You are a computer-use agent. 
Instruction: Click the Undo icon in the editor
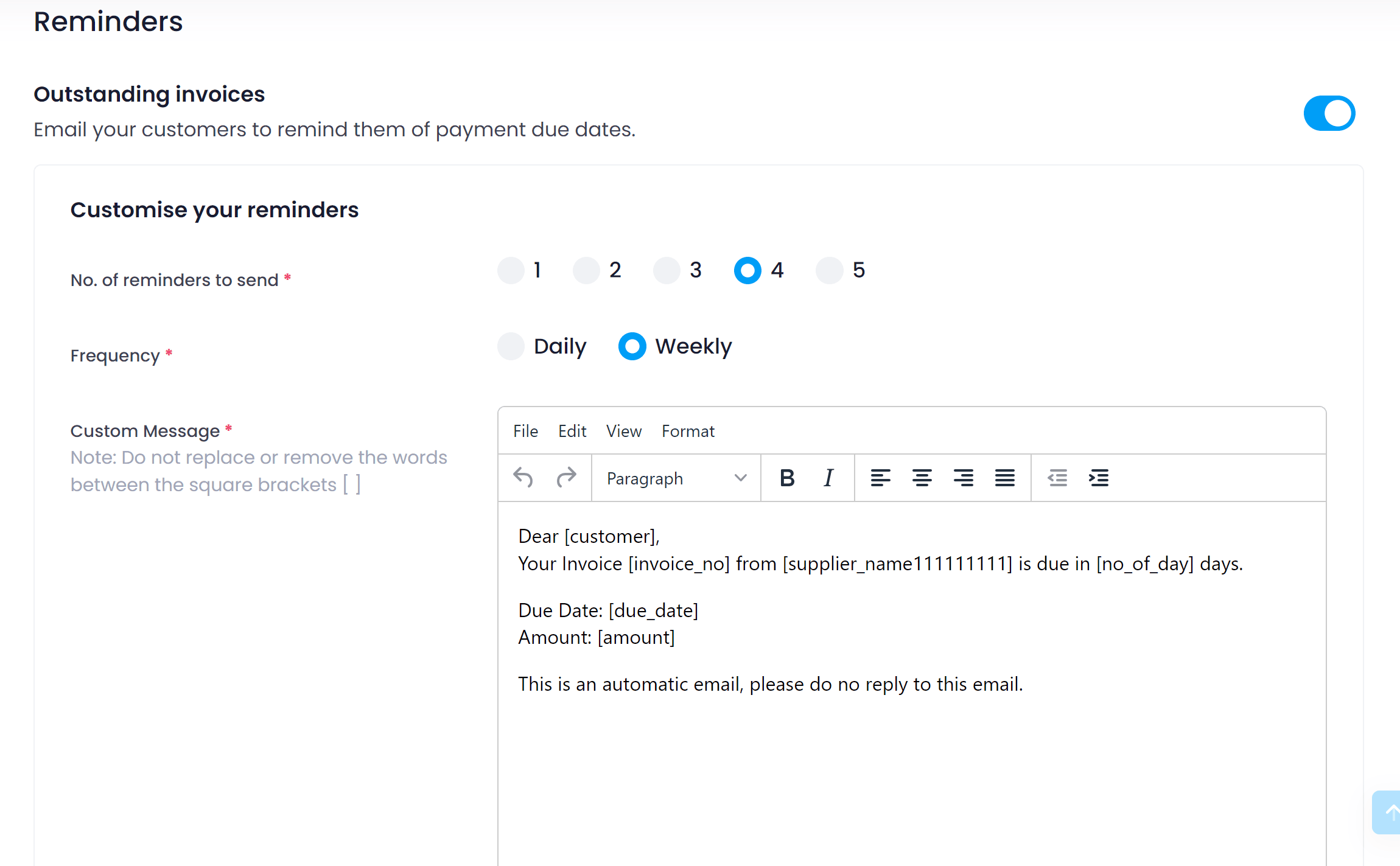pyautogui.click(x=523, y=478)
